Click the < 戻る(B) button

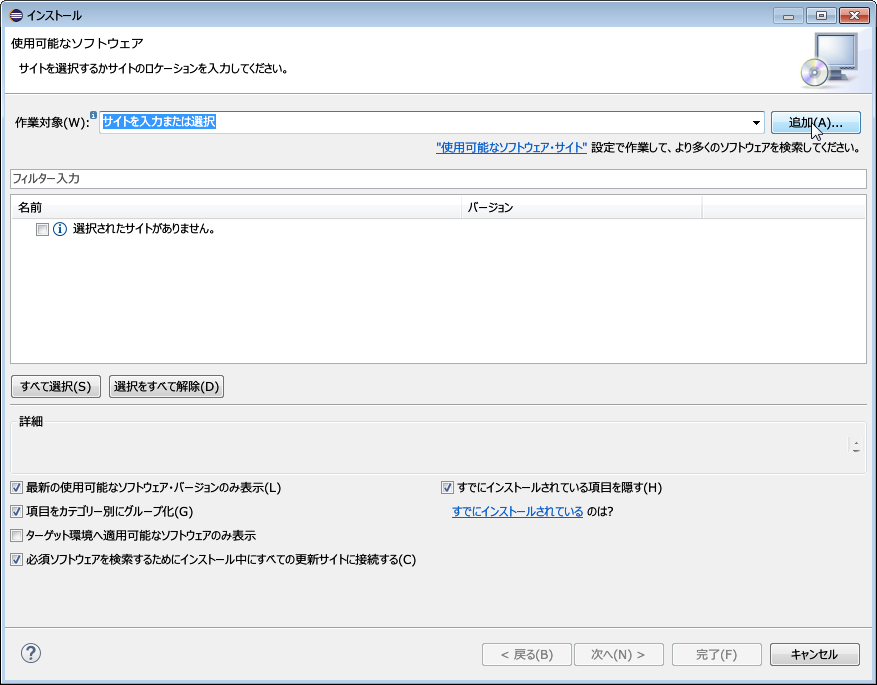tap(527, 654)
